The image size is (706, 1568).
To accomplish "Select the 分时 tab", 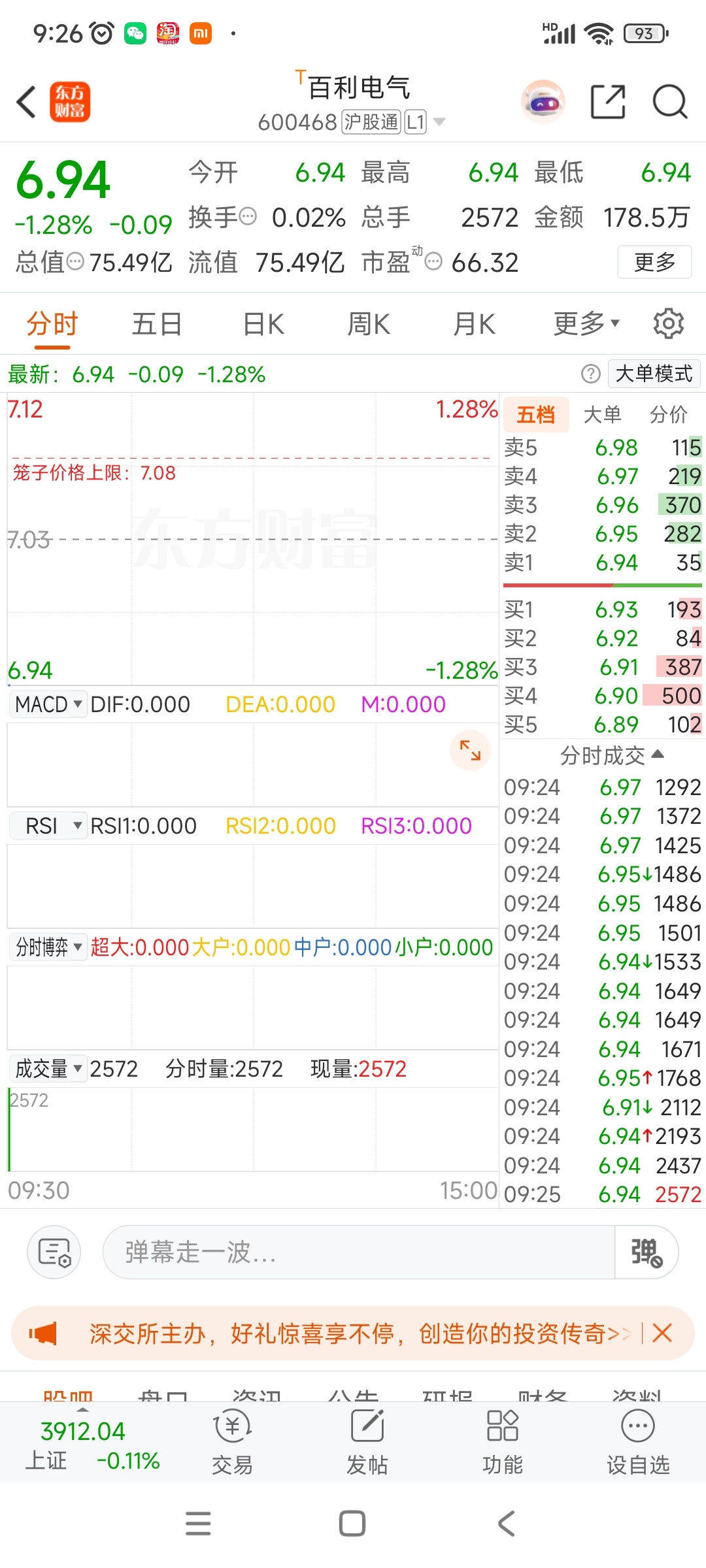I will tap(52, 323).
